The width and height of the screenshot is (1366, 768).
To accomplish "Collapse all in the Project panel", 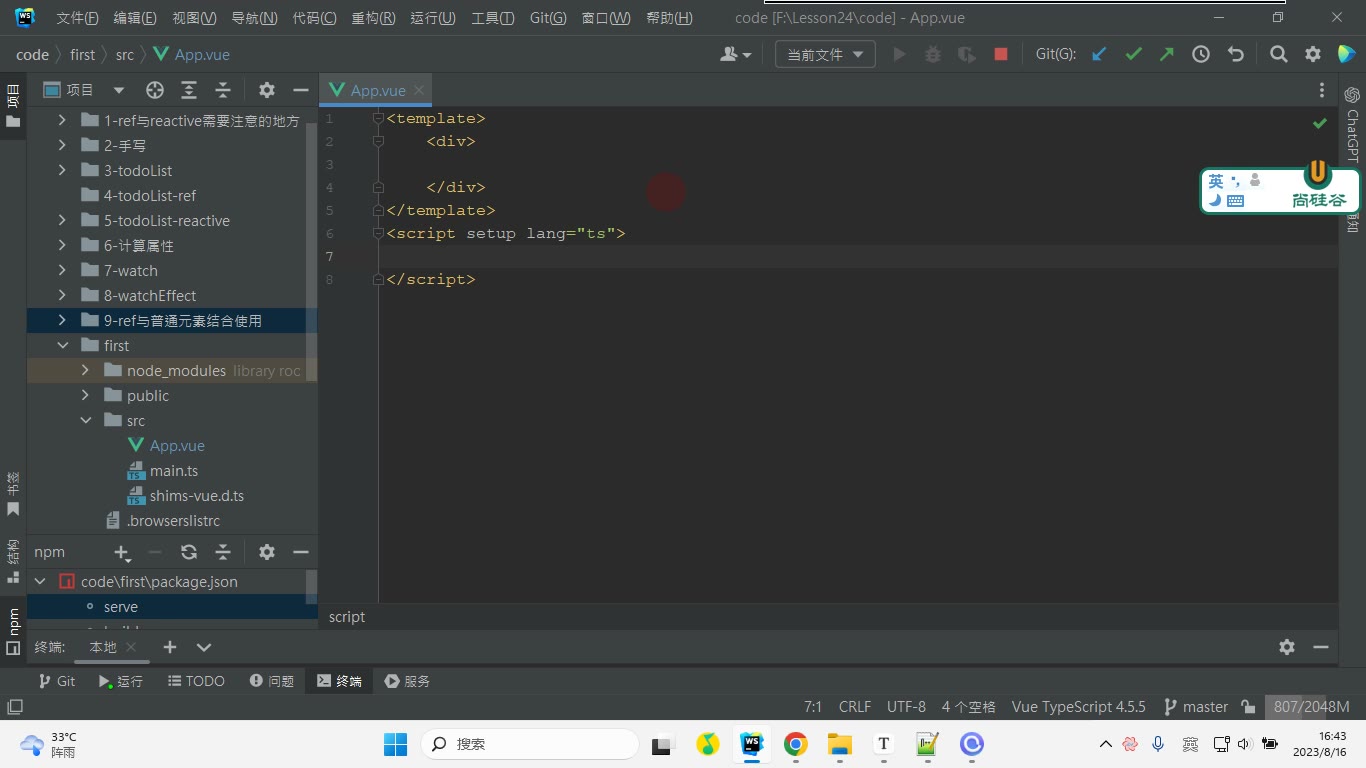I will [223, 90].
